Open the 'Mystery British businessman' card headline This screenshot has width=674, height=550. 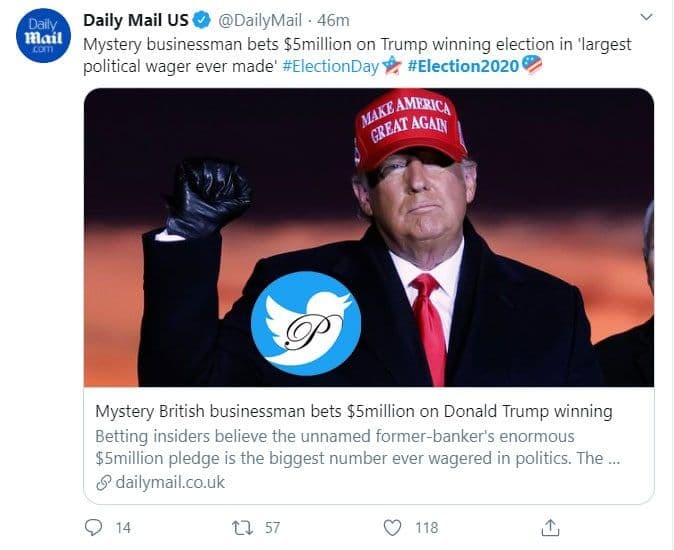(353, 412)
